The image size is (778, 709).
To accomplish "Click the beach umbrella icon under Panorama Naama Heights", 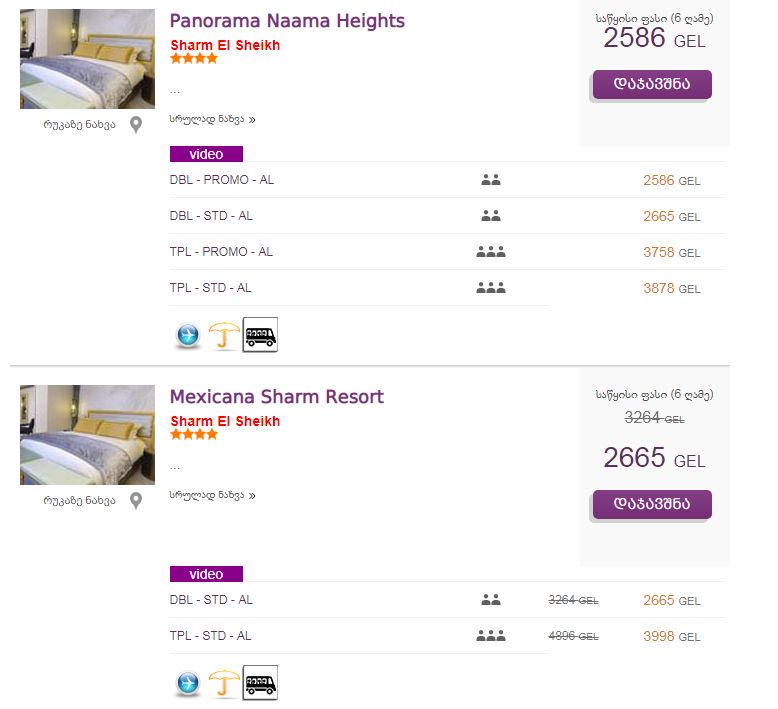I will (x=224, y=335).
